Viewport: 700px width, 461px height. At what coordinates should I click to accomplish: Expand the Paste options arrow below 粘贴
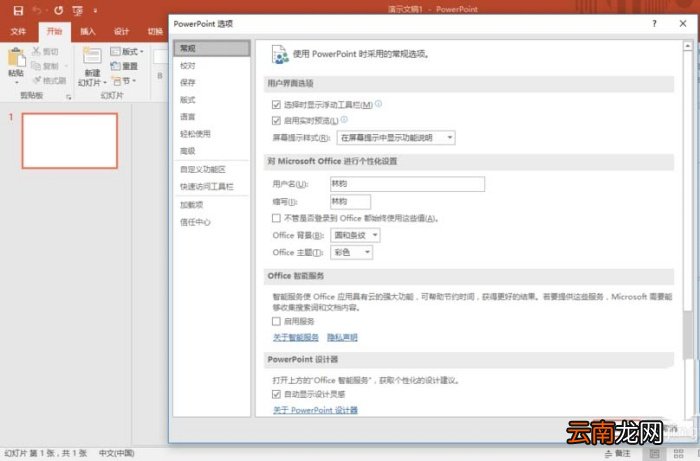click(17, 83)
